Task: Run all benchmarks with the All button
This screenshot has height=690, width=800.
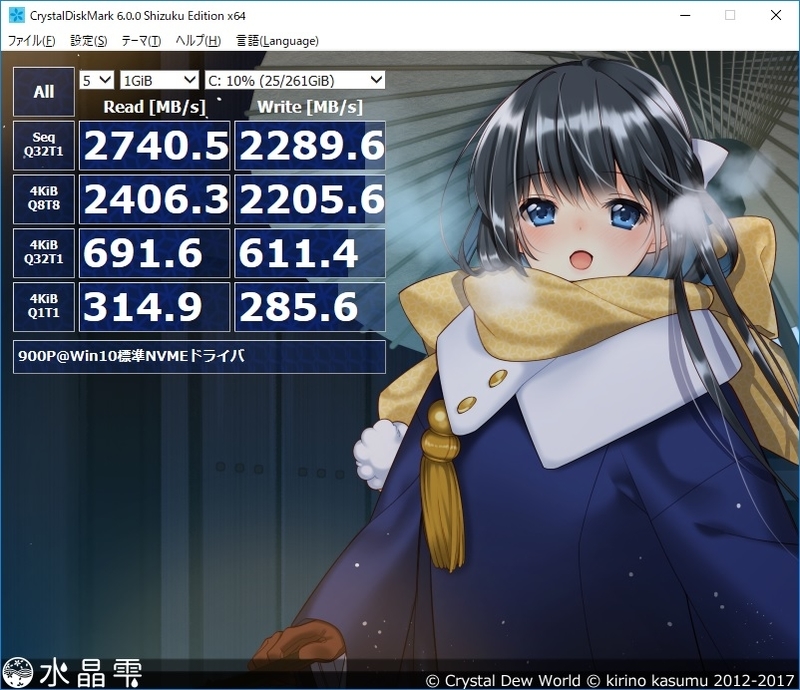Action: click(44, 92)
